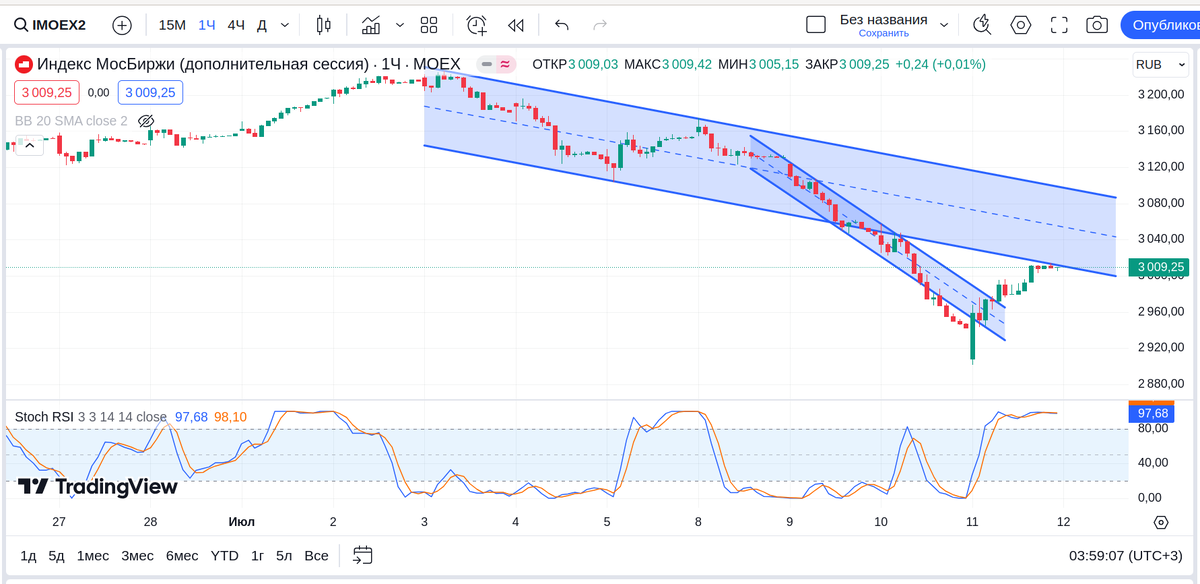Click Stoch RSI blue value 97,68 in legend
Image resolution: width=1200 pixels, height=584 pixels.
coord(191,417)
